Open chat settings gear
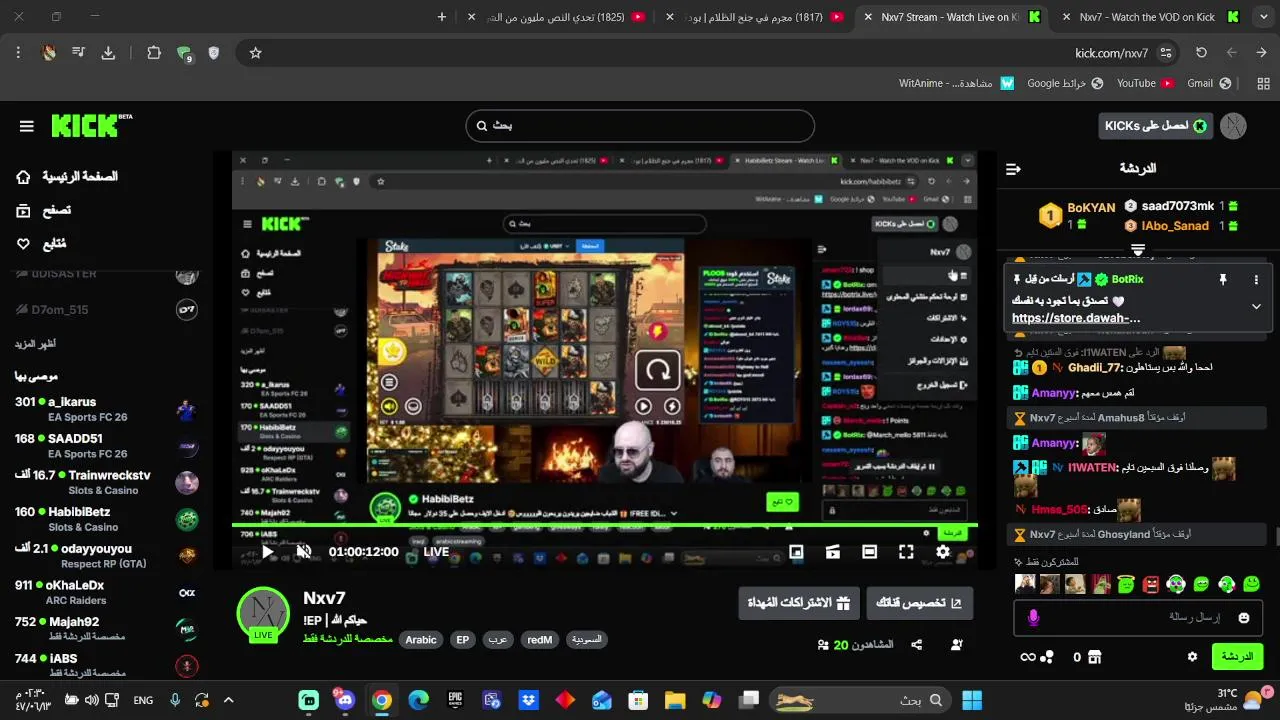Image resolution: width=1280 pixels, height=720 pixels. (x=1192, y=657)
